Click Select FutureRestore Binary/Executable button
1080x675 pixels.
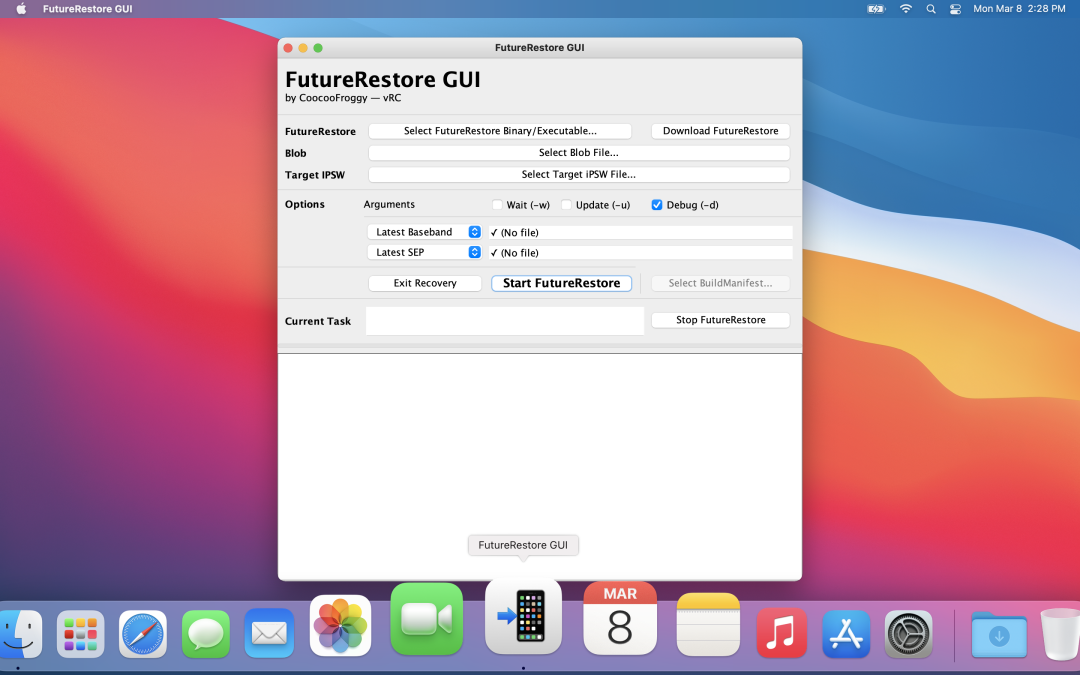(500, 131)
